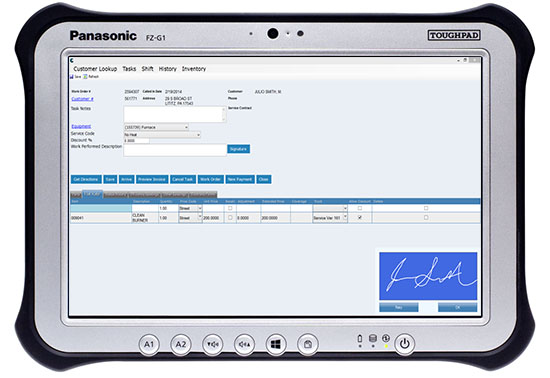
Task: Click the blue Signature button
Action: pyautogui.click(x=238, y=149)
